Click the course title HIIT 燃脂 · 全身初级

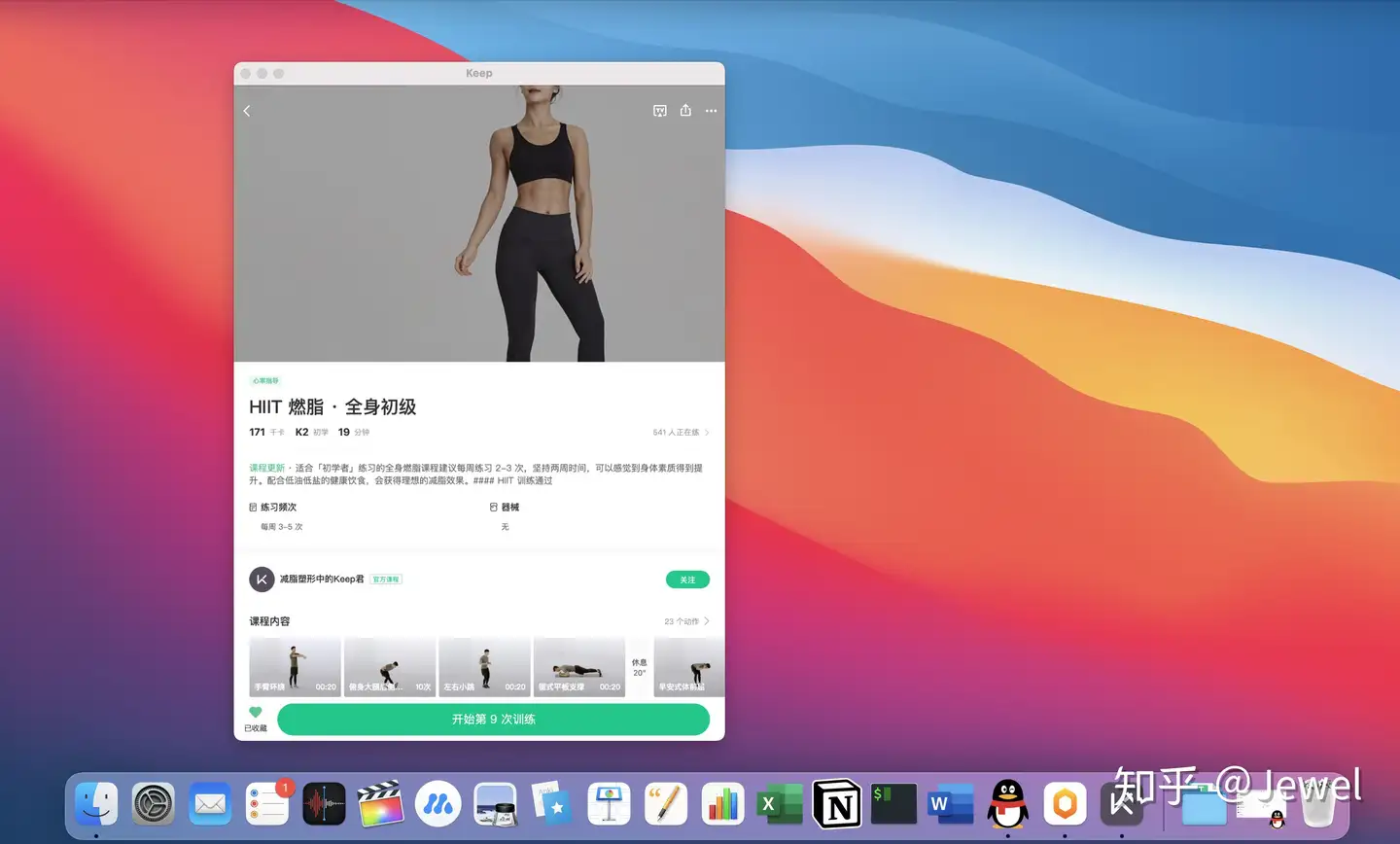[332, 406]
